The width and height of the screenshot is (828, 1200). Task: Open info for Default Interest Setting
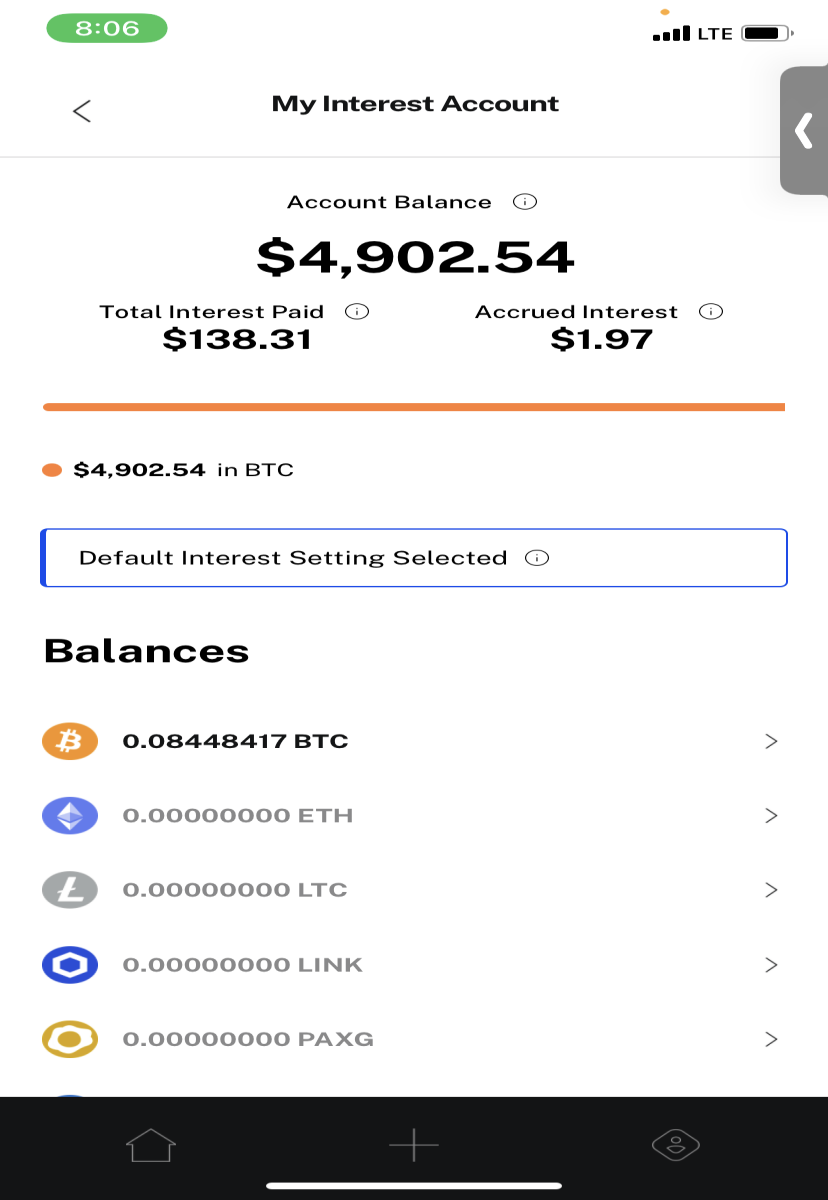537,558
